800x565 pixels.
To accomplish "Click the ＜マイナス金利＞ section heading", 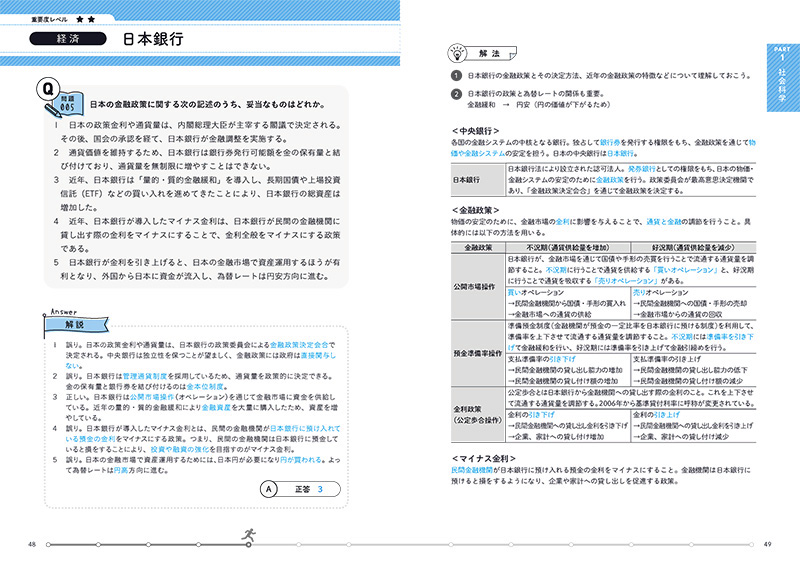I will pyautogui.click(x=484, y=458).
